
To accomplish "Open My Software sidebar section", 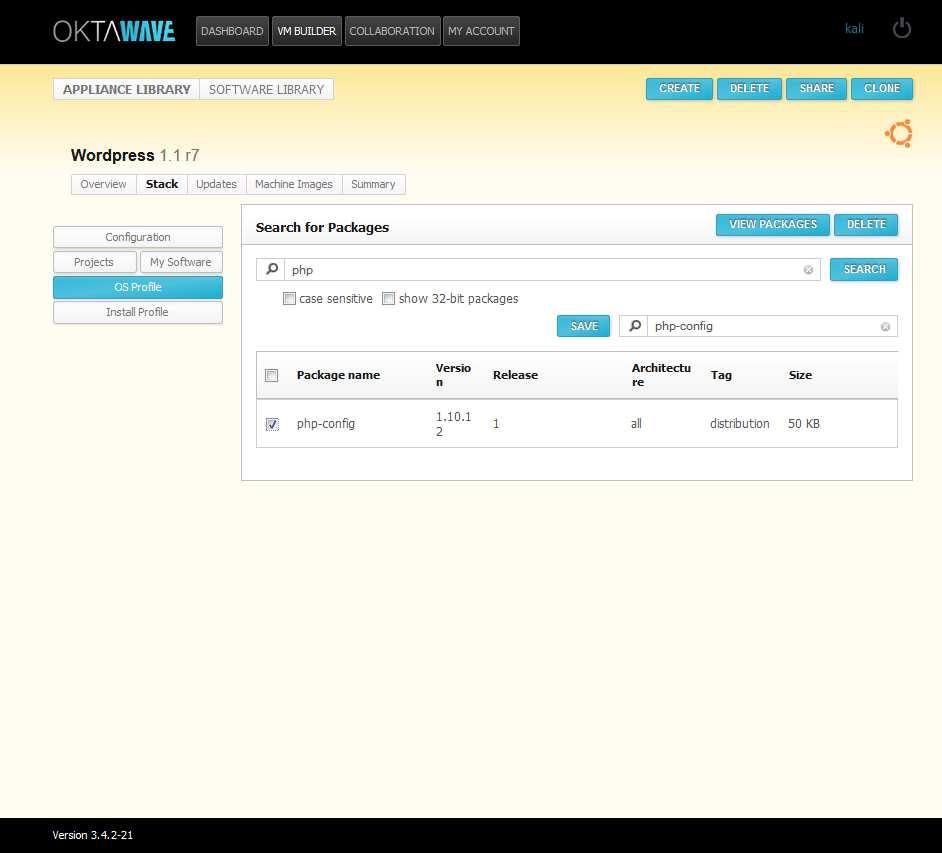I will [181, 262].
